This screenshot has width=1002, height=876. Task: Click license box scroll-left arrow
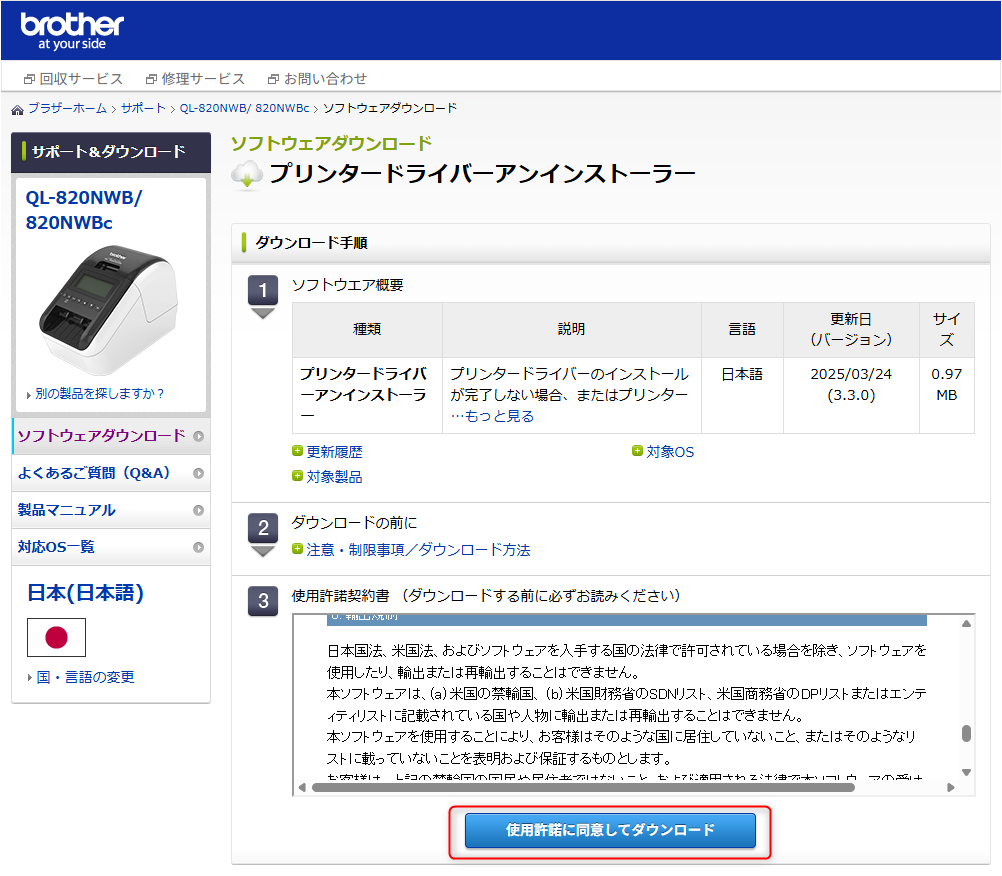click(302, 788)
